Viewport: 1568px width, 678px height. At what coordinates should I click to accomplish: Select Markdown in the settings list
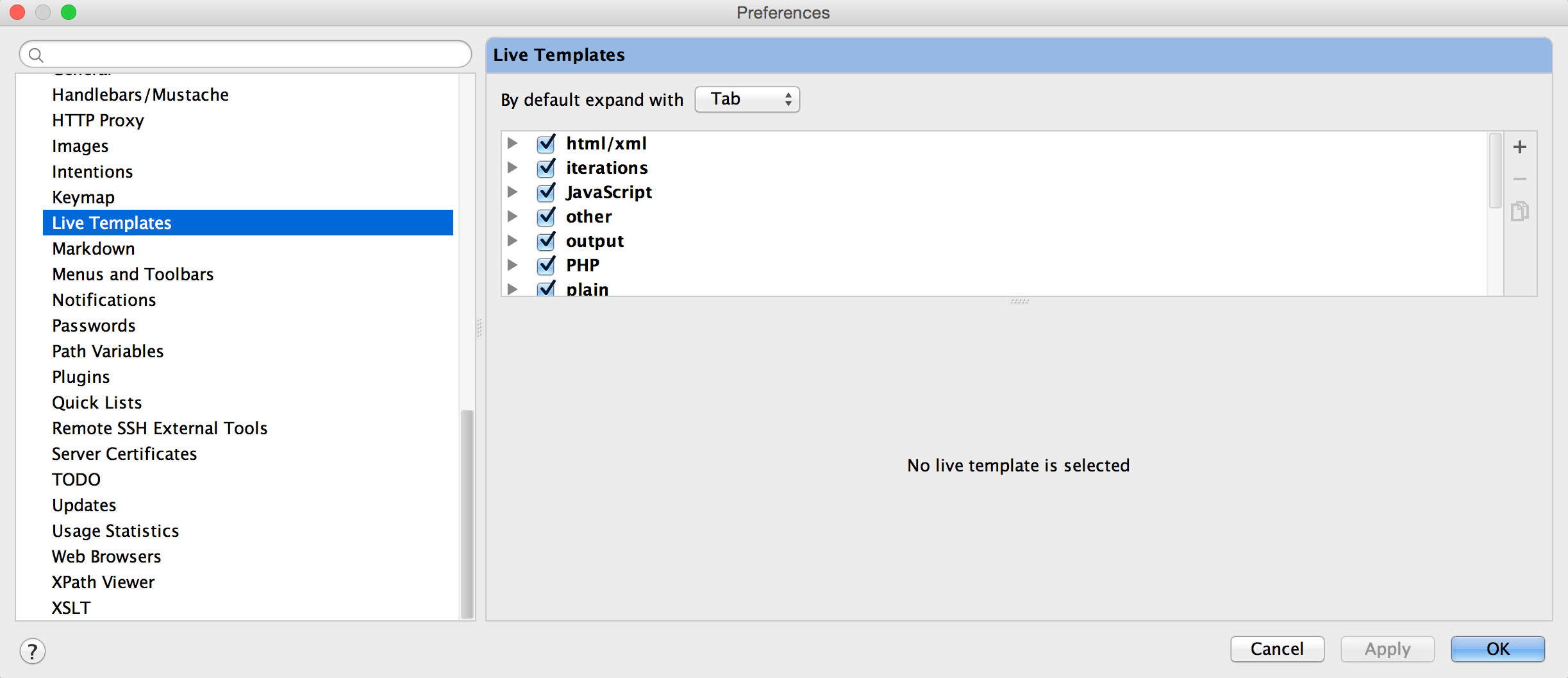coord(93,248)
